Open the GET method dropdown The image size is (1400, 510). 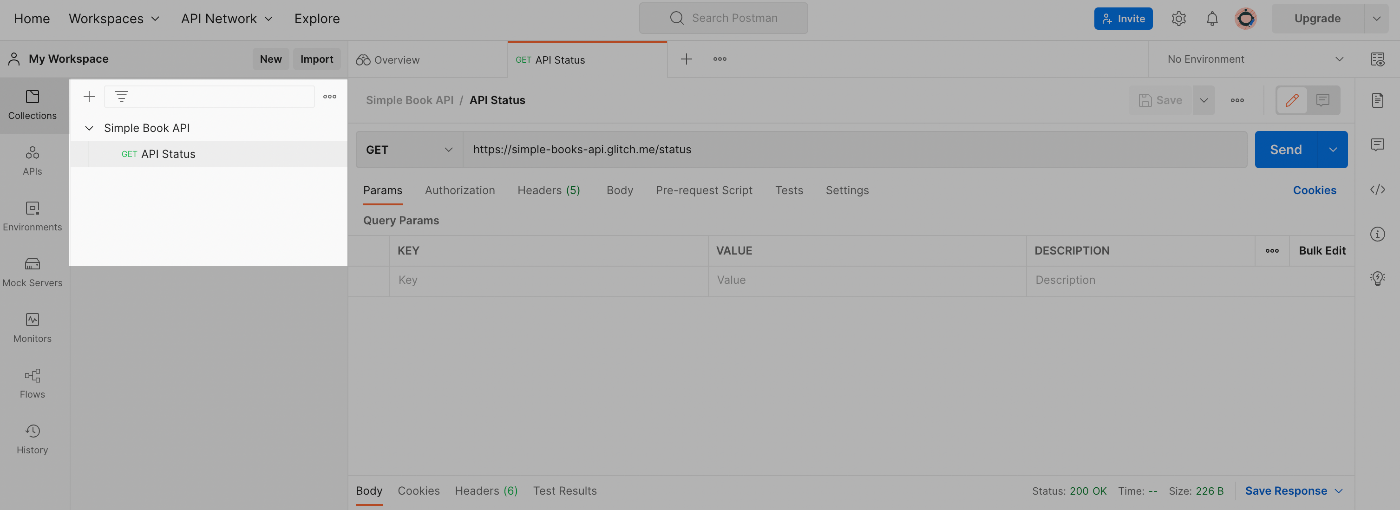pos(409,150)
